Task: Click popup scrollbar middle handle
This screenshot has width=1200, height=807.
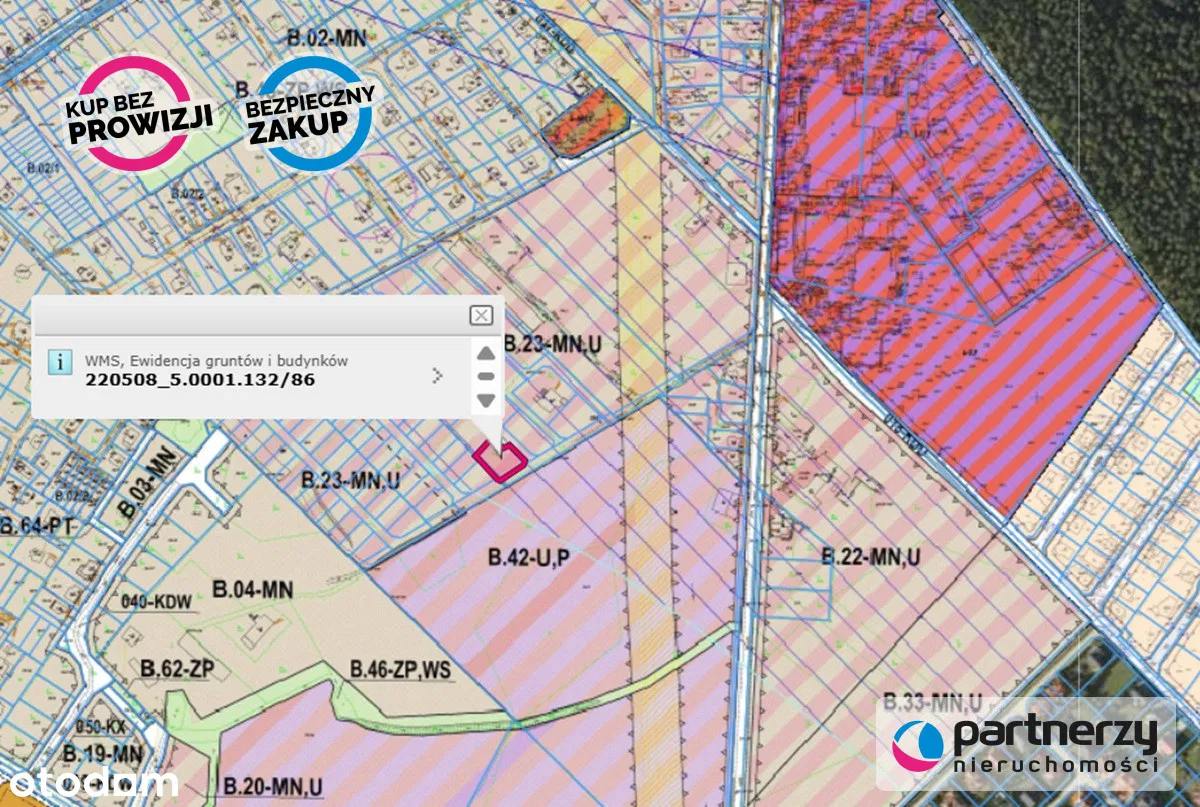Action: [486, 376]
